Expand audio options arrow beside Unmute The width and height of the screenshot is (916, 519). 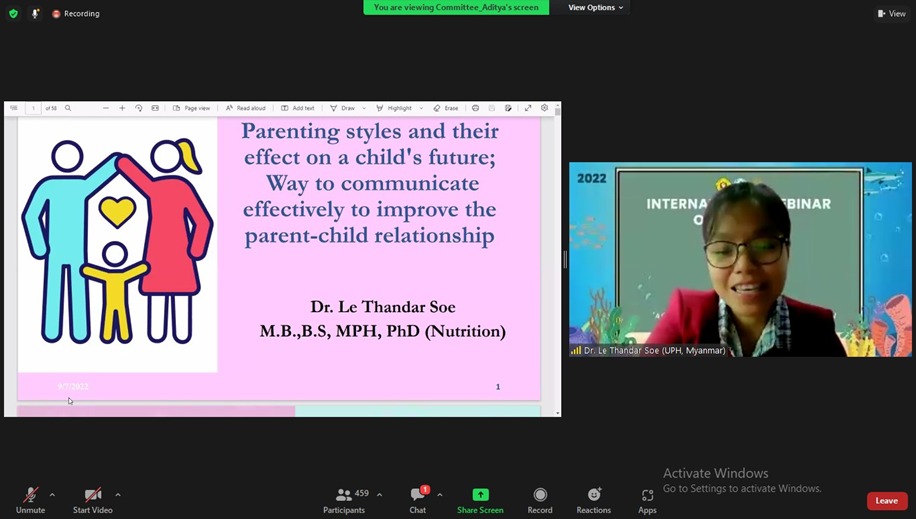tap(52, 494)
